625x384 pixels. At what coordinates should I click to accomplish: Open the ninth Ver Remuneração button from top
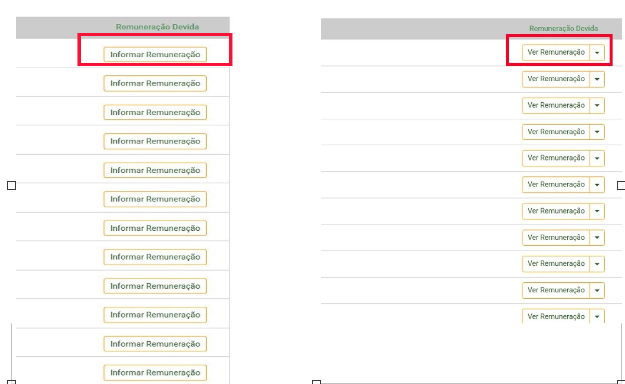click(x=556, y=264)
